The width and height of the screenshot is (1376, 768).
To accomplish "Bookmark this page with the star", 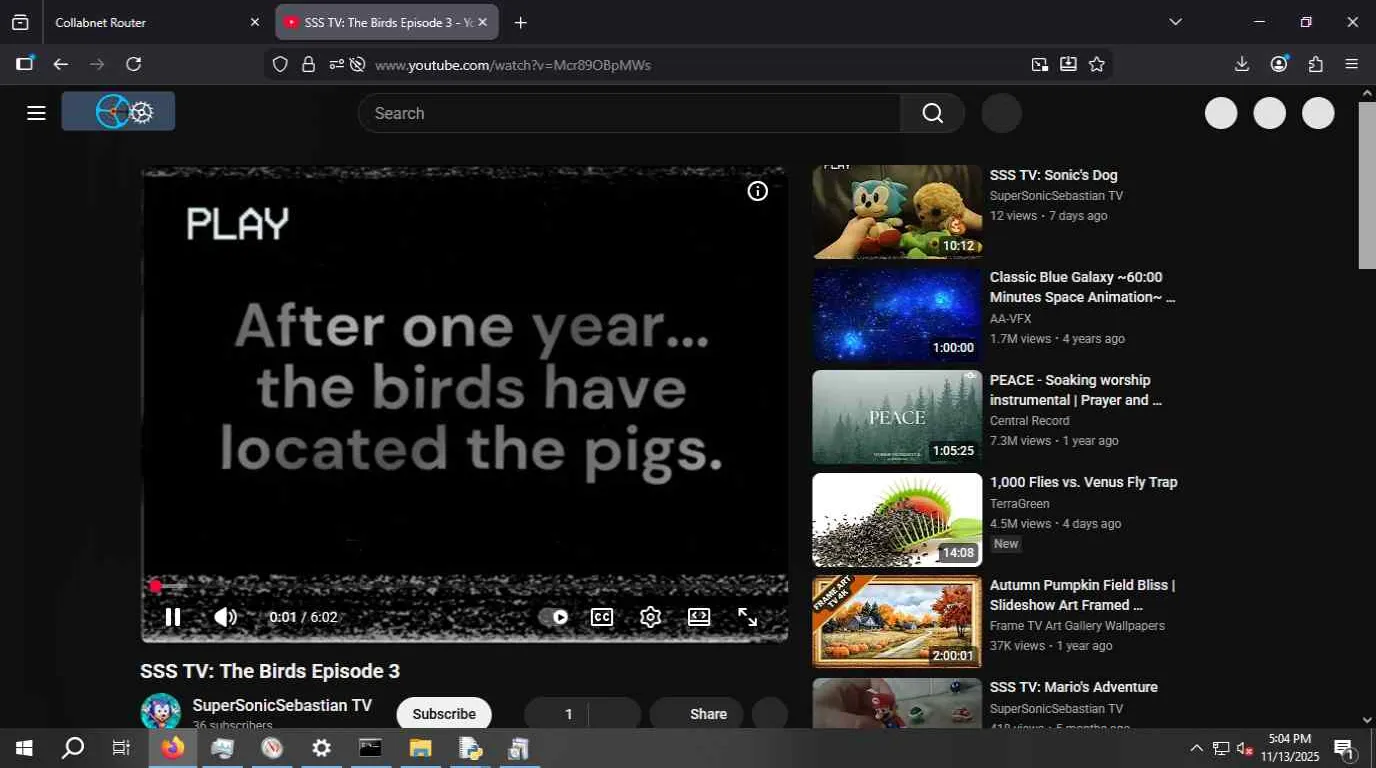I will (1097, 64).
